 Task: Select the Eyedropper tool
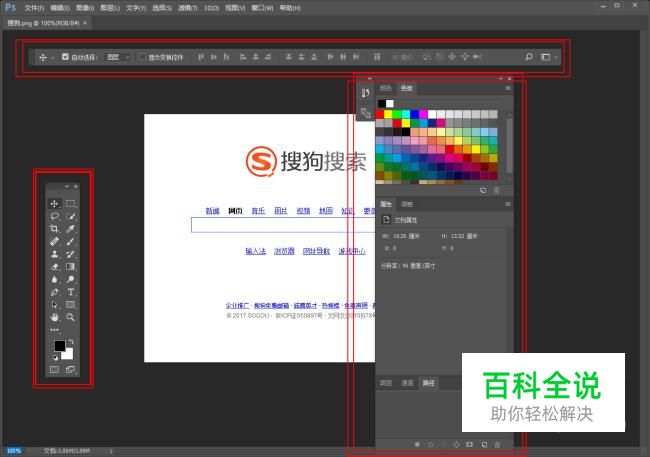(x=70, y=228)
